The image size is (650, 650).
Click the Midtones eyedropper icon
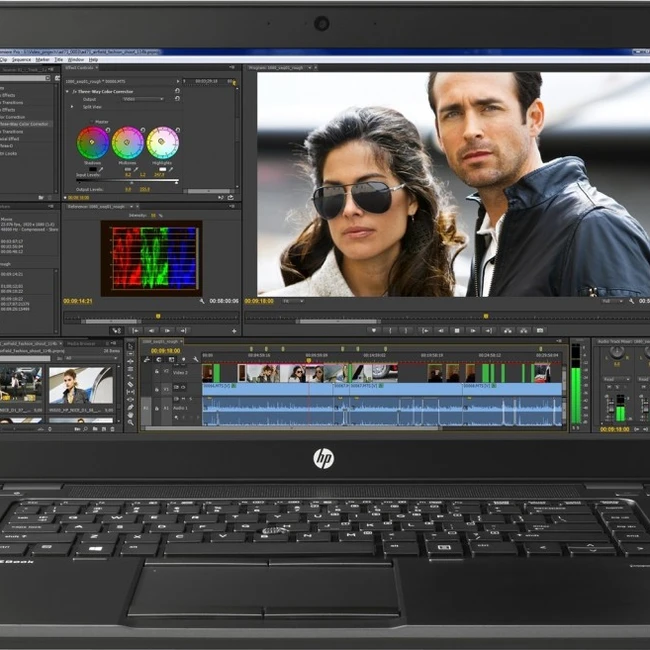click(136, 170)
